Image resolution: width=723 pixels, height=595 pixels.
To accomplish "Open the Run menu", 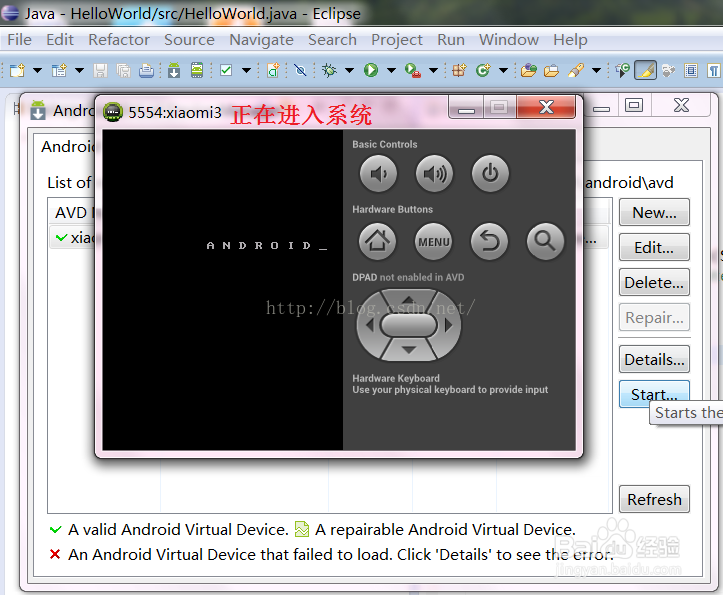I will (x=451, y=40).
